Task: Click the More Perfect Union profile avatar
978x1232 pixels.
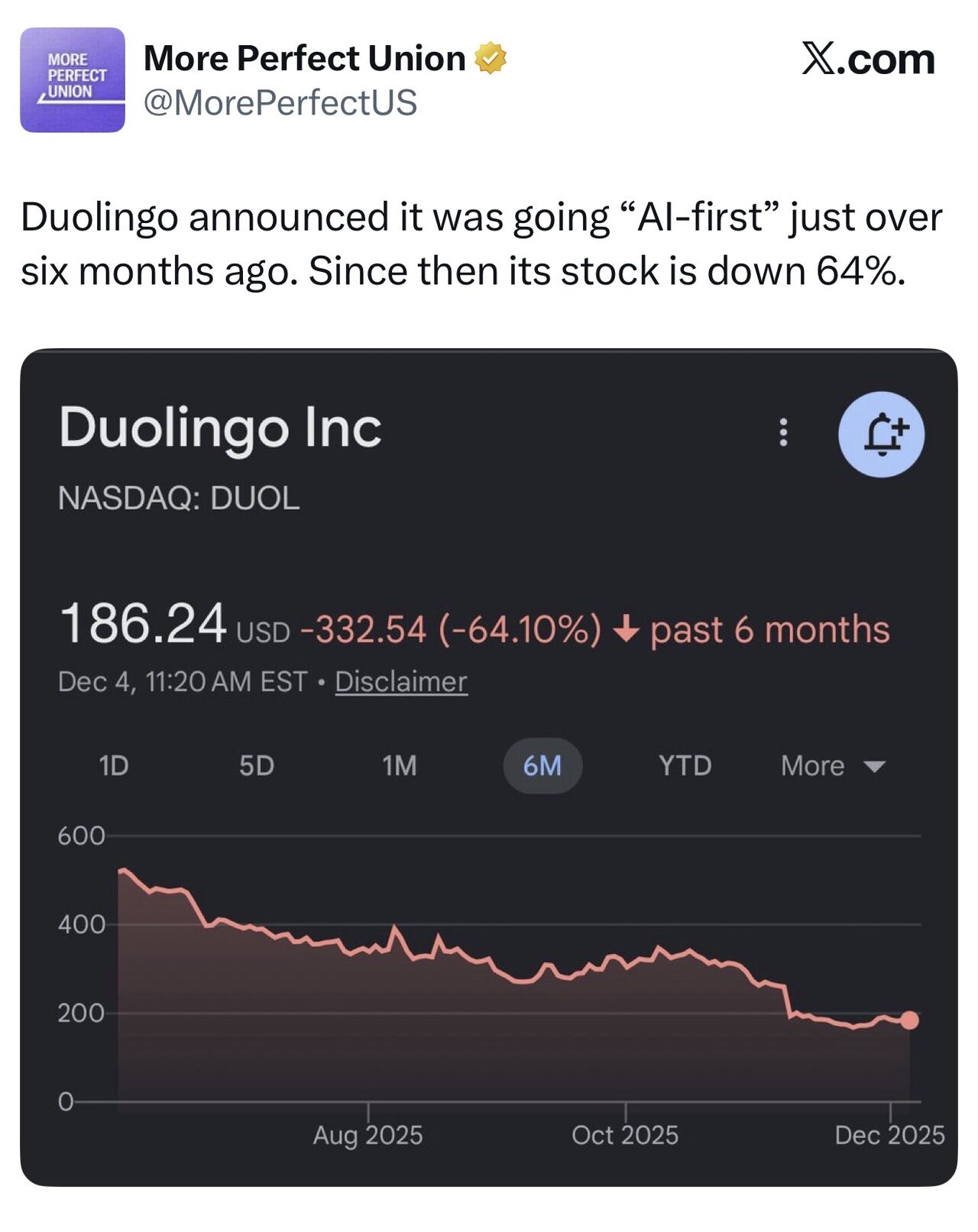Action: tap(73, 80)
